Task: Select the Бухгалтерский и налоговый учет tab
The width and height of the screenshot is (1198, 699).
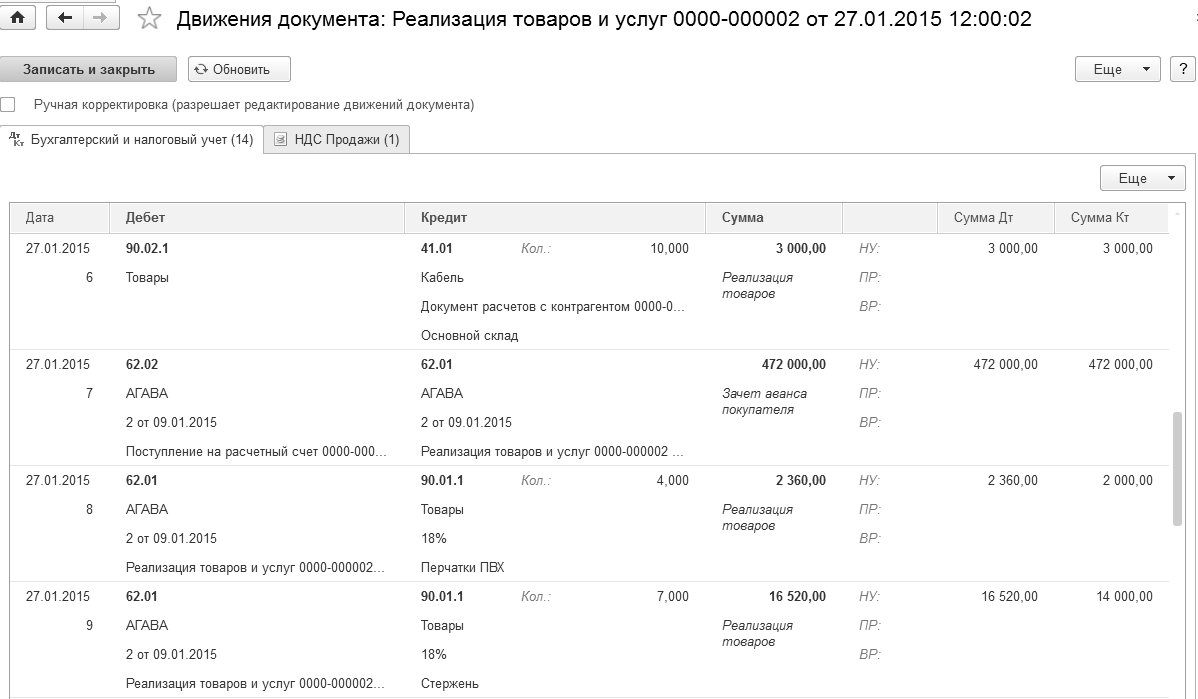Action: 132,140
